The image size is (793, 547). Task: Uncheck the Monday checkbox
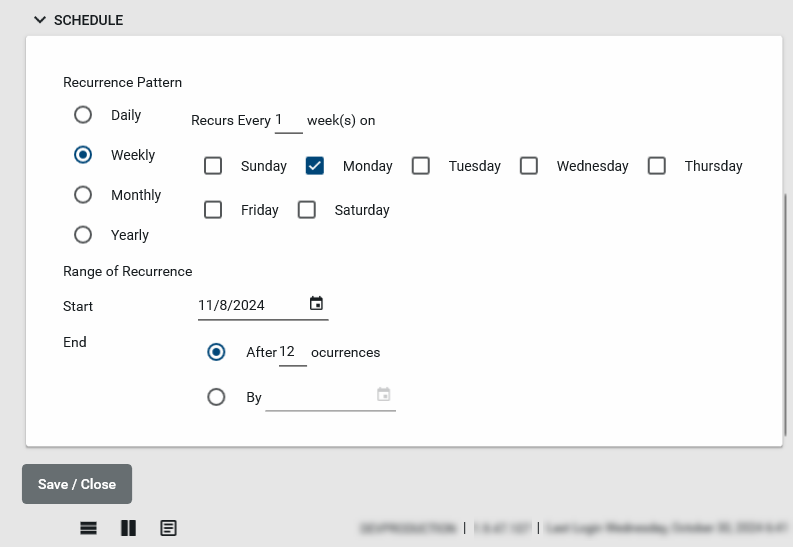click(x=315, y=166)
